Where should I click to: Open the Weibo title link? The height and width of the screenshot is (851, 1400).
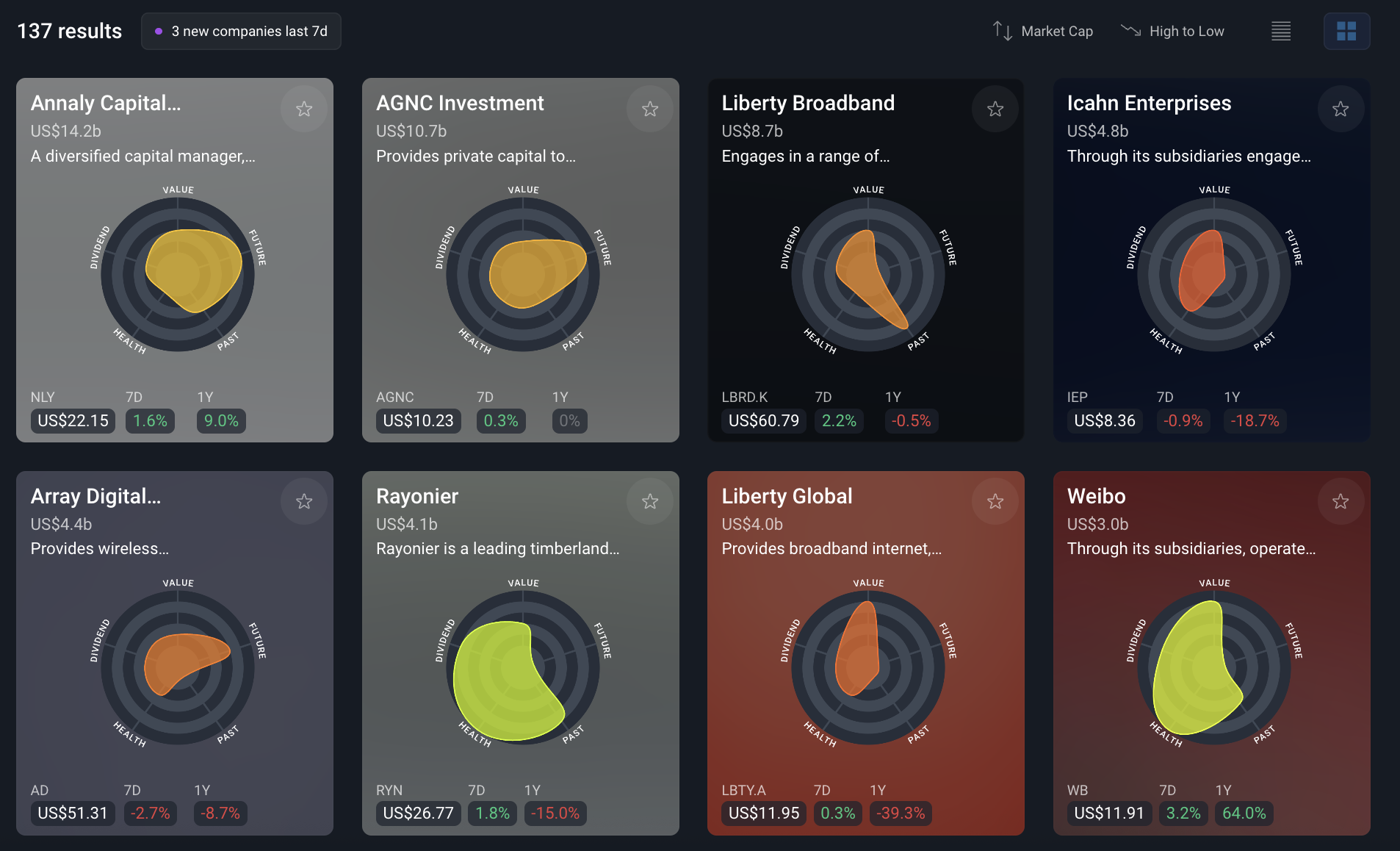tap(1096, 496)
